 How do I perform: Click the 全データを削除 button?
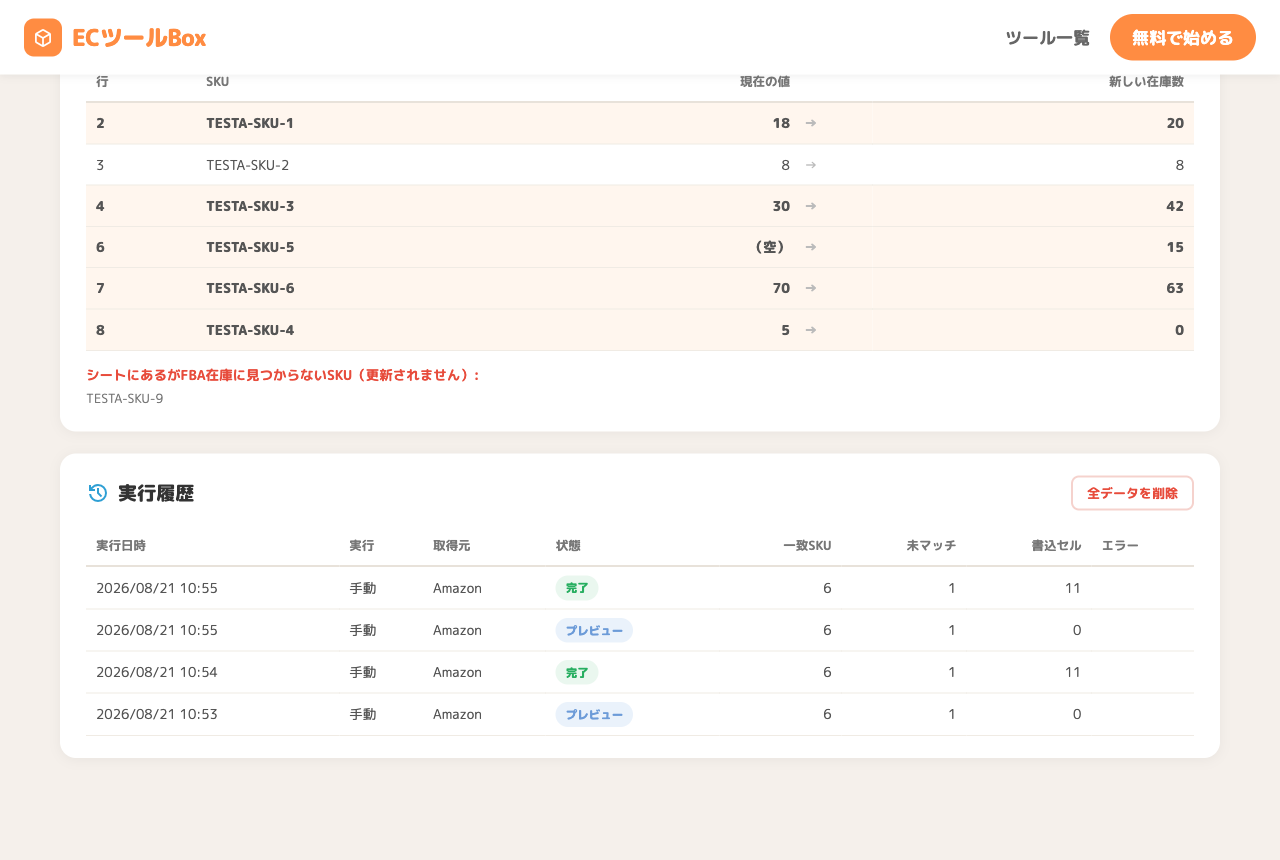(x=1132, y=493)
